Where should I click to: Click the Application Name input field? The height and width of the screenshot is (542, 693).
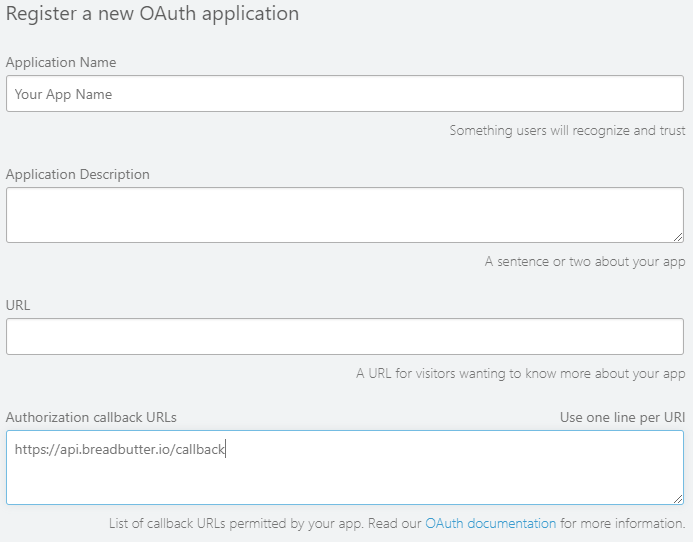[x=345, y=94]
